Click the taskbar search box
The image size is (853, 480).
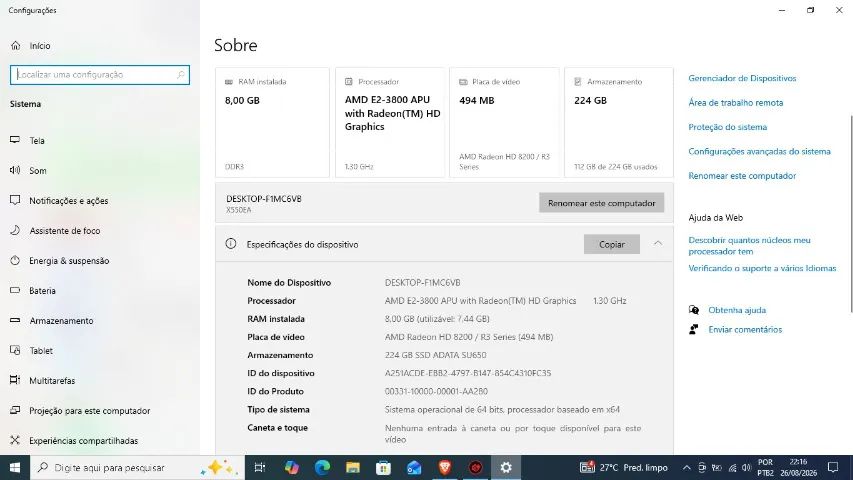[137, 467]
